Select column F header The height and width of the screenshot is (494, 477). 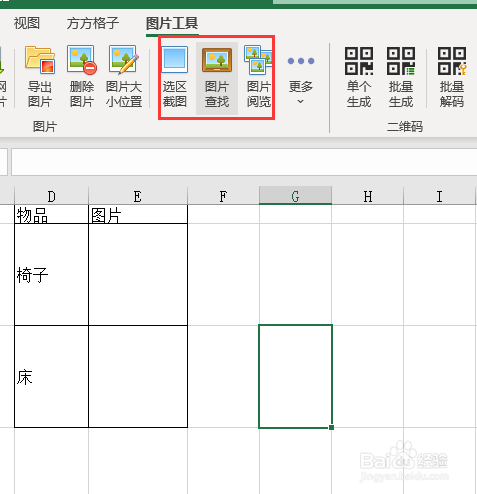(x=223, y=196)
